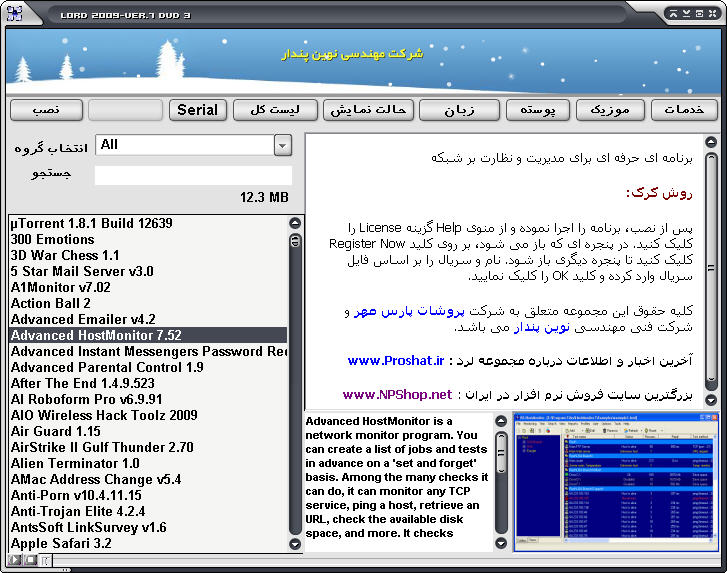Click the Serial button
Viewport: 727px width, 573px height.
[x=198, y=110]
